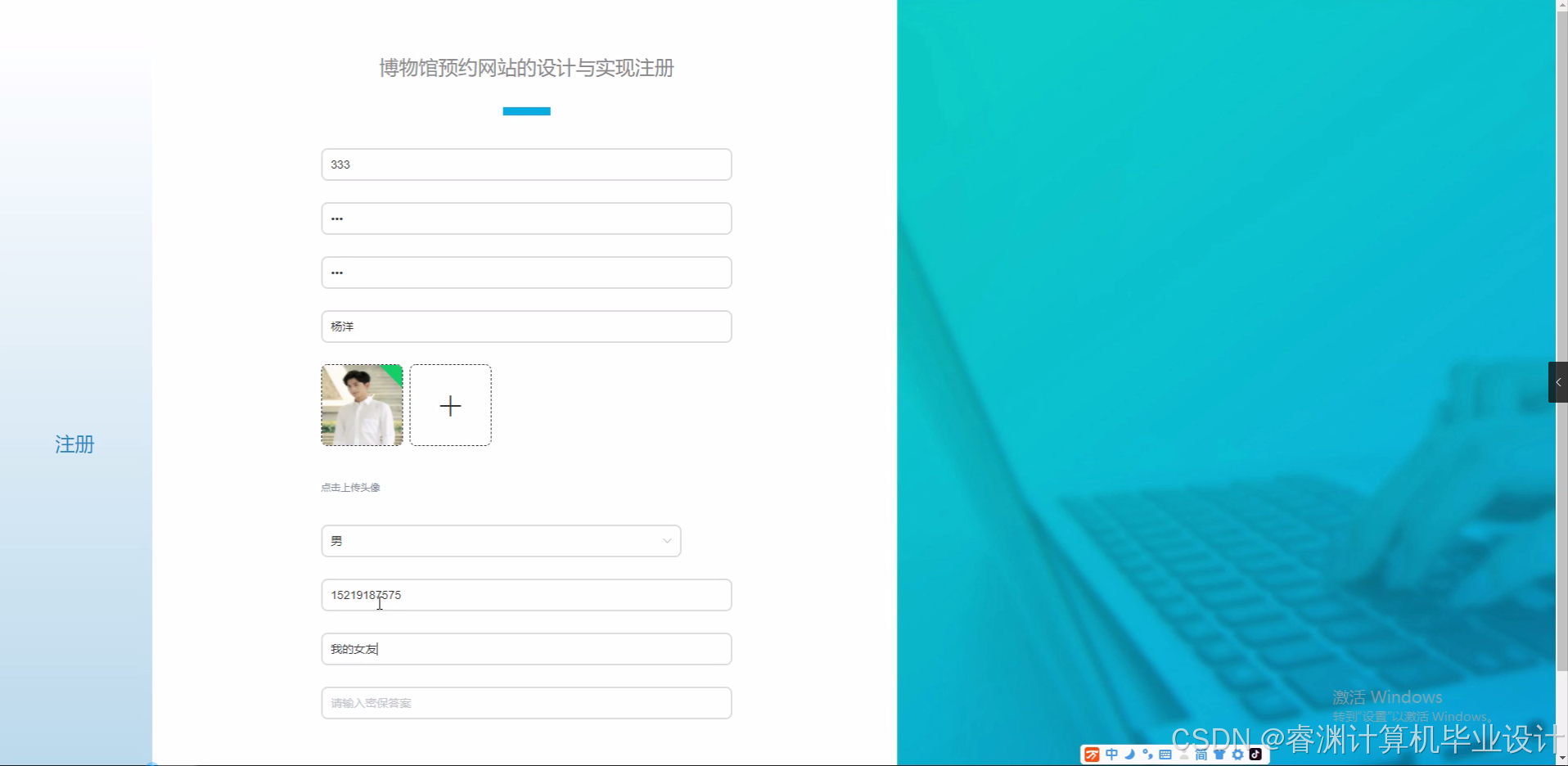Click the 请输入密保答案 input field
The height and width of the screenshot is (766, 1568).
click(x=525, y=702)
